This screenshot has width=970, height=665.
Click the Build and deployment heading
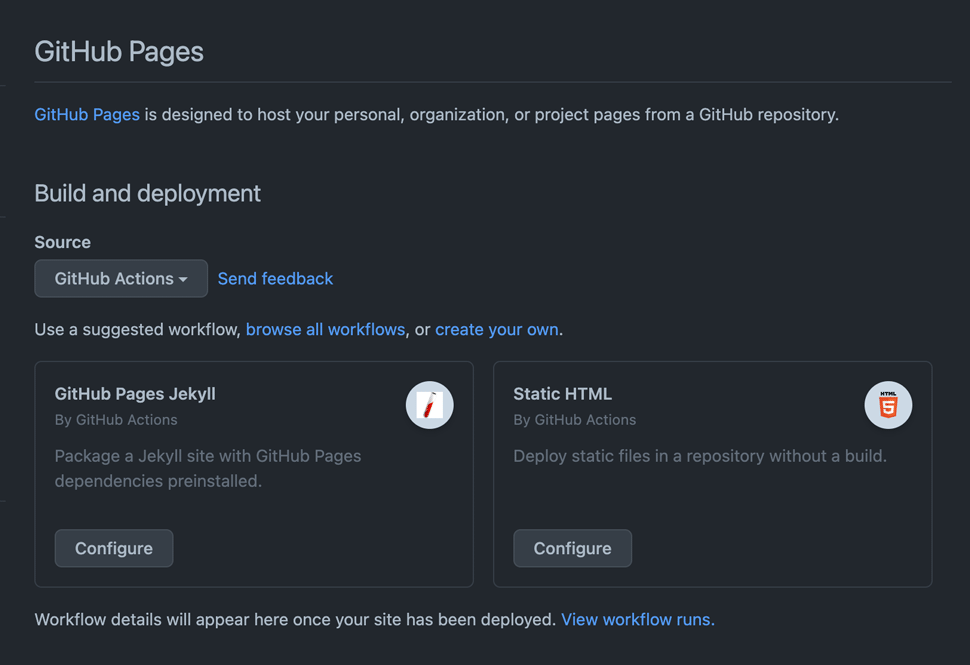click(147, 194)
